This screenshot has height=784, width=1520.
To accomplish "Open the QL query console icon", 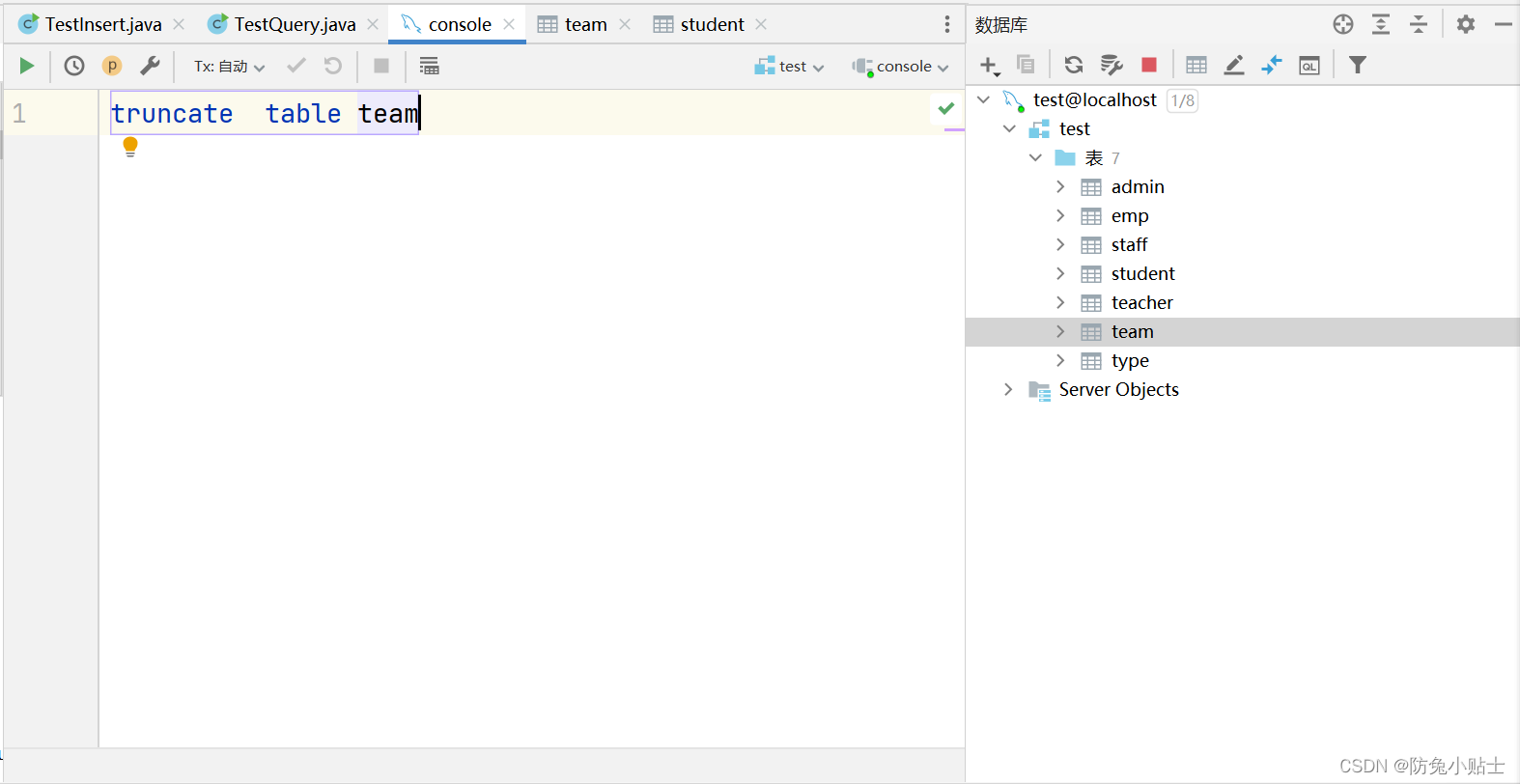I will pos(1309,66).
